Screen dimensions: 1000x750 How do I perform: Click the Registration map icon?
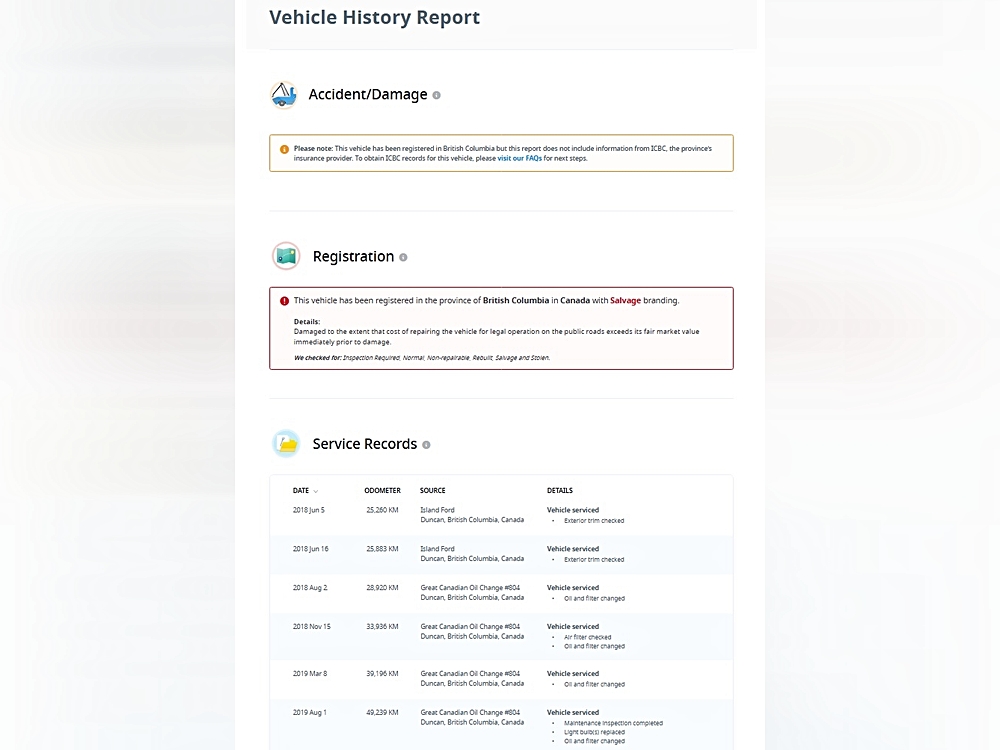point(286,256)
